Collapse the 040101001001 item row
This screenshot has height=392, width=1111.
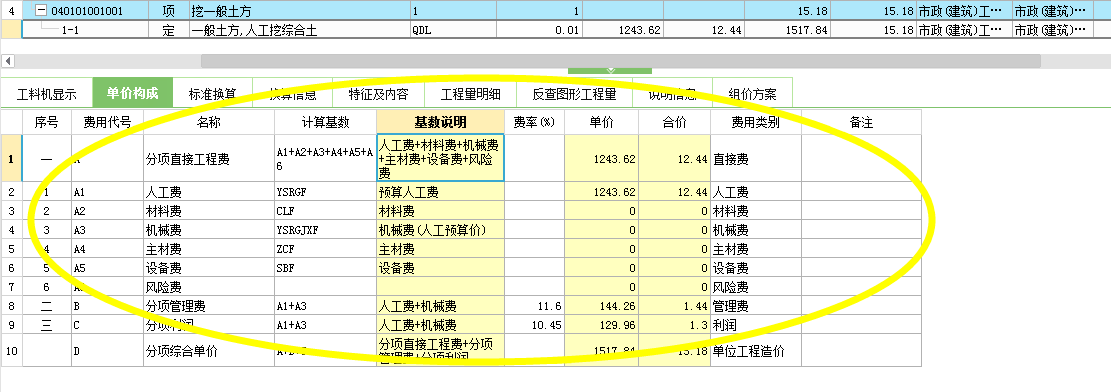[x=42, y=11]
